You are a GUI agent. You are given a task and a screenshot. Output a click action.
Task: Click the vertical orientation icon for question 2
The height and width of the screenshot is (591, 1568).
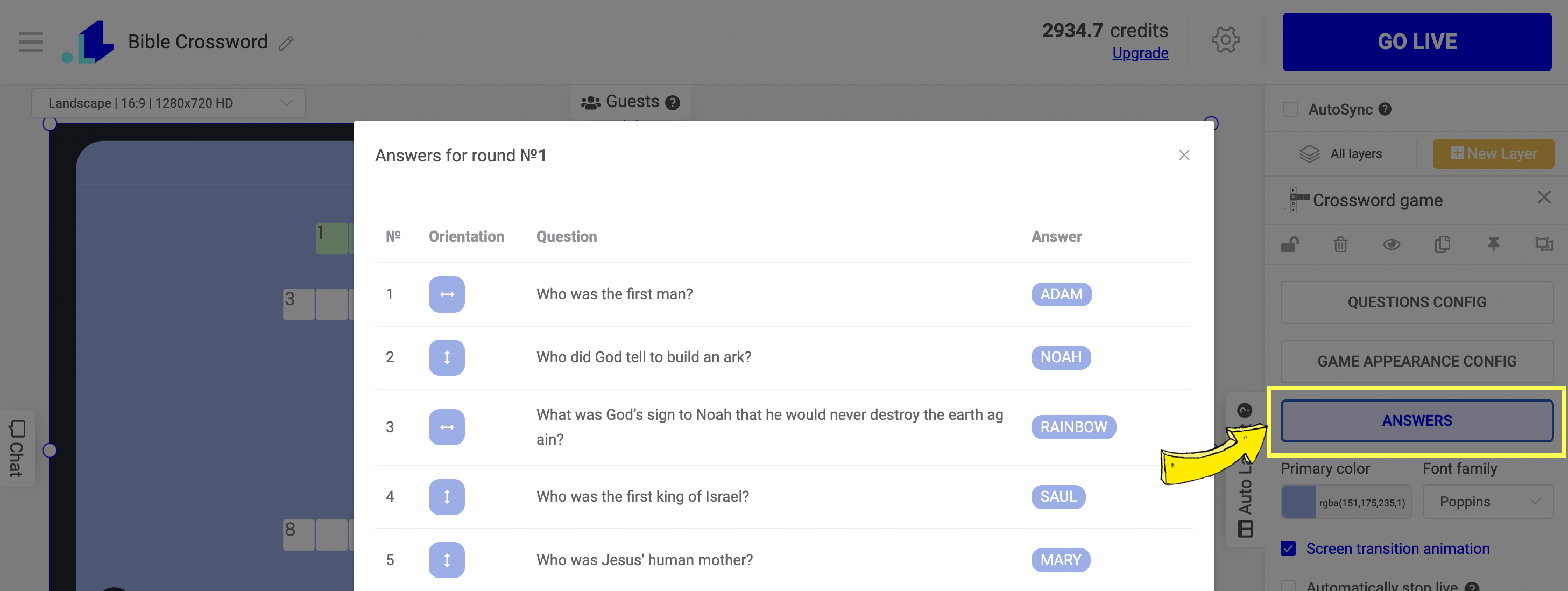pos(446,357)
